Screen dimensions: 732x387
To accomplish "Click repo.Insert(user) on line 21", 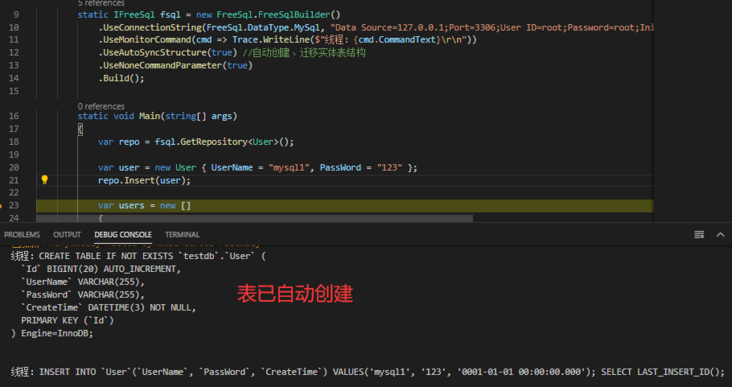I will click(x=144, y=180).
